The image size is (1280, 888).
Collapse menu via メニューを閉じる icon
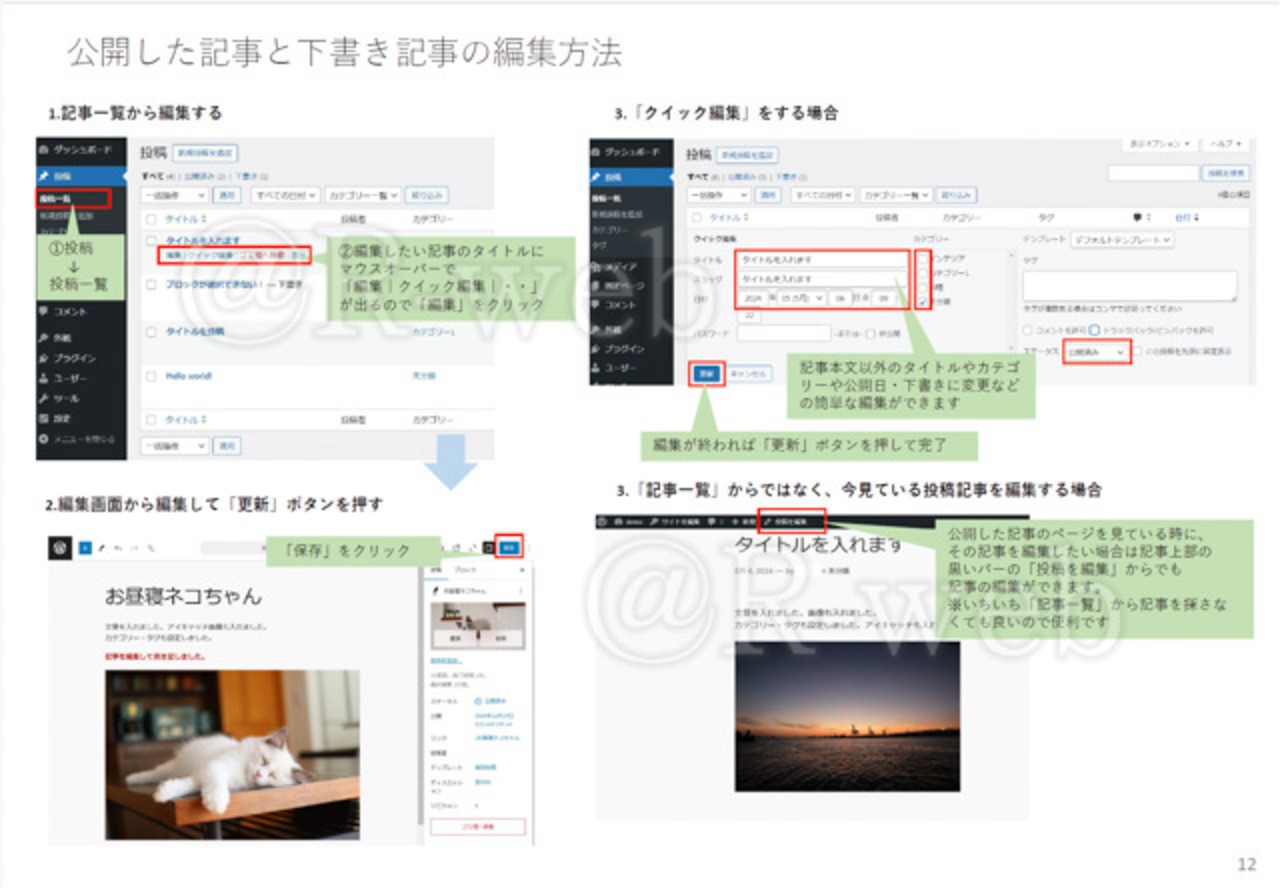pos(44,439)
